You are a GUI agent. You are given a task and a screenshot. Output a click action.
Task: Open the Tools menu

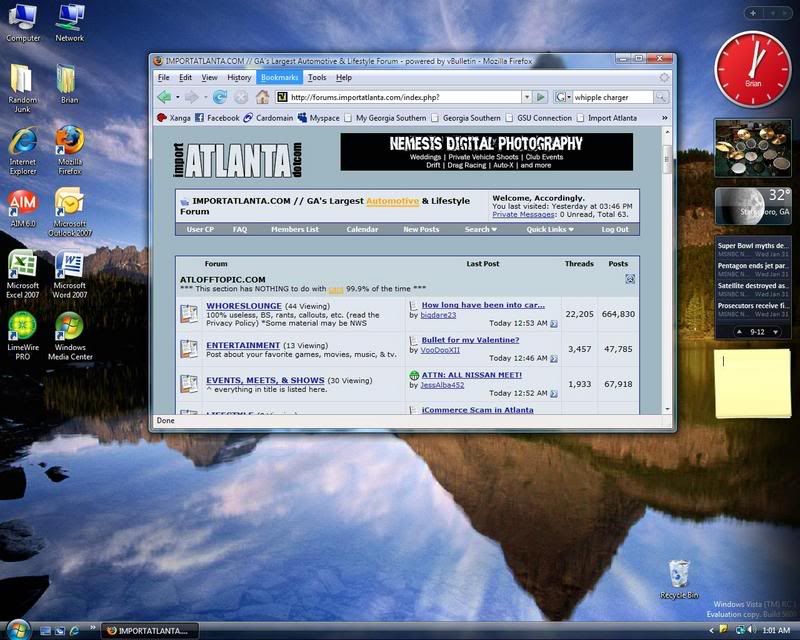(x=317, y=78)
